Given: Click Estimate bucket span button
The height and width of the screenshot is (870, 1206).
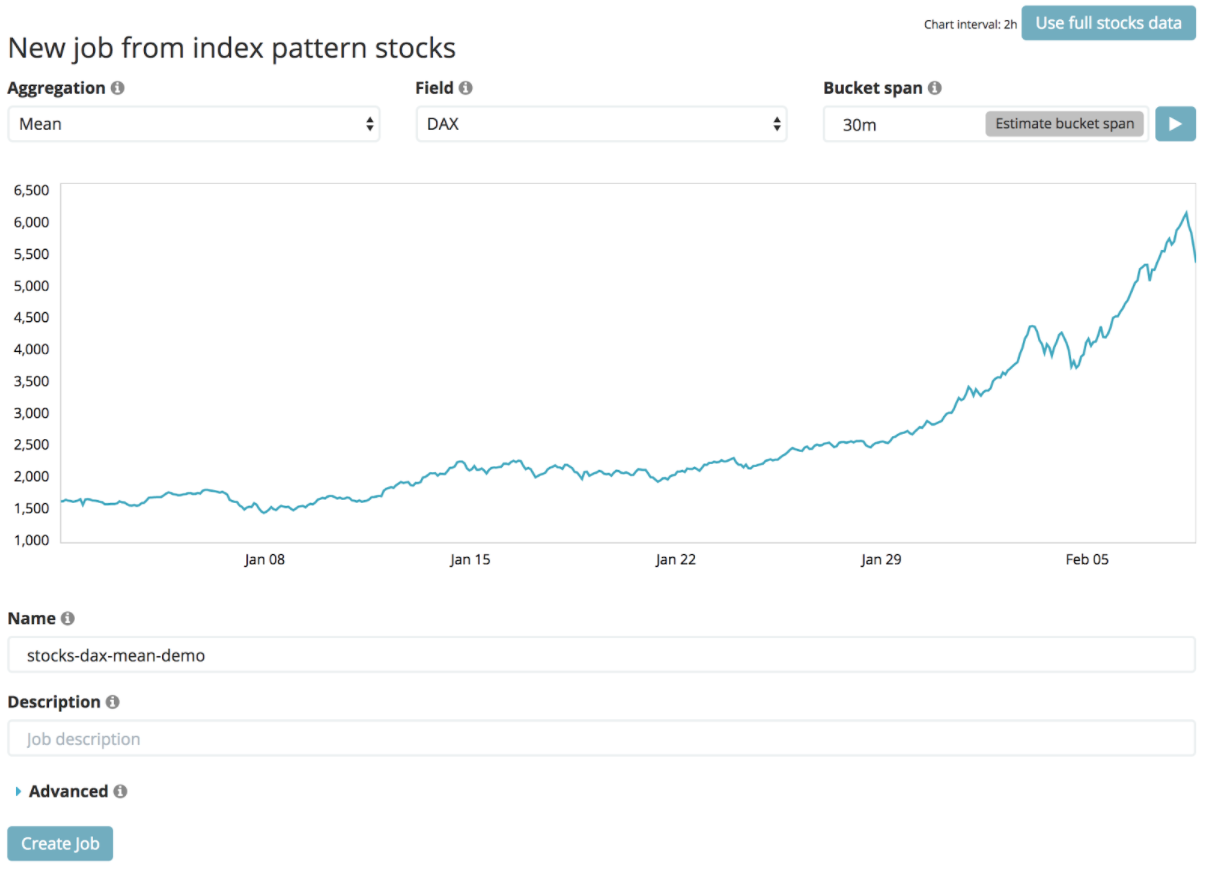Looking at the screenshot, I should tap(1064, 124).
